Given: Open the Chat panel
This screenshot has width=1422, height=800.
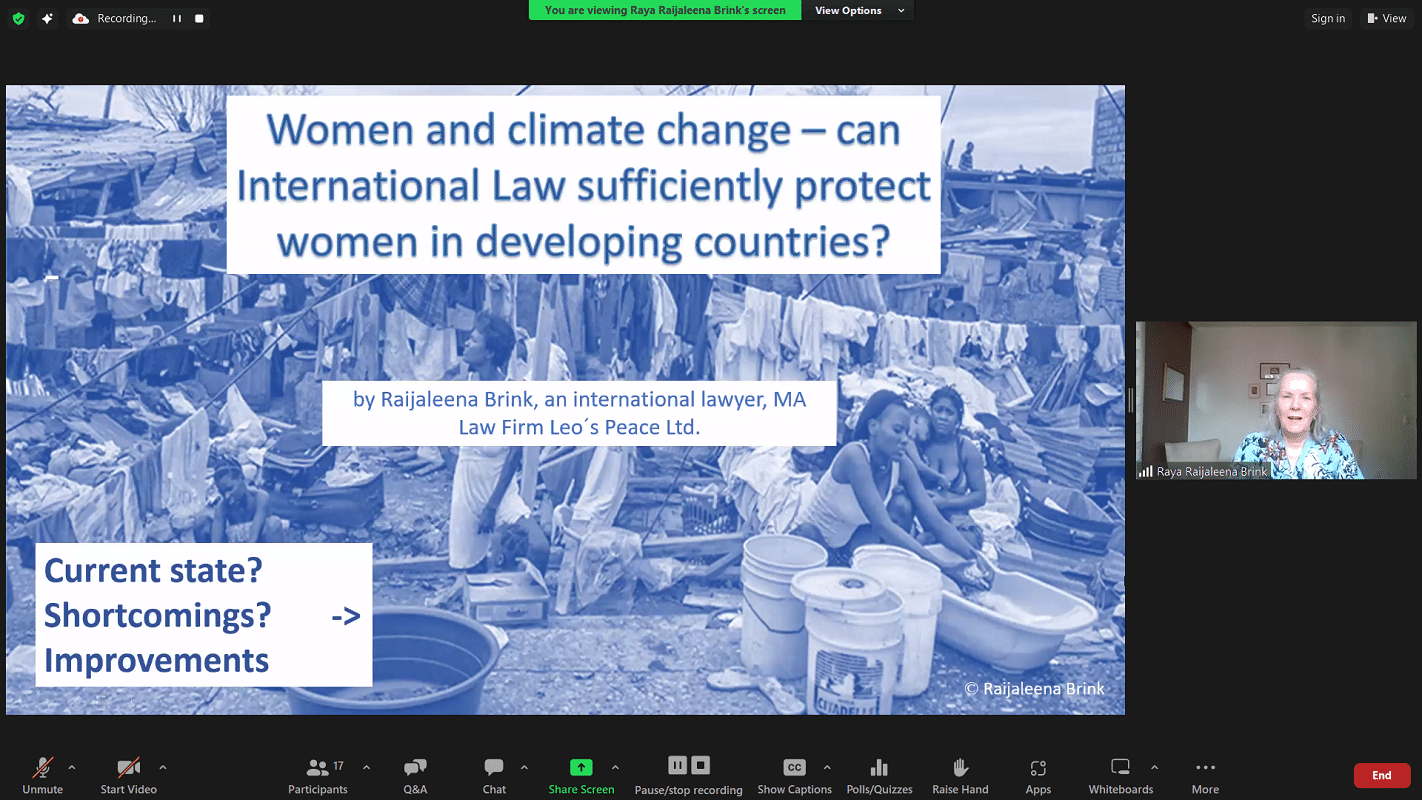Looking at the screenshot, I should pos(494,775).
